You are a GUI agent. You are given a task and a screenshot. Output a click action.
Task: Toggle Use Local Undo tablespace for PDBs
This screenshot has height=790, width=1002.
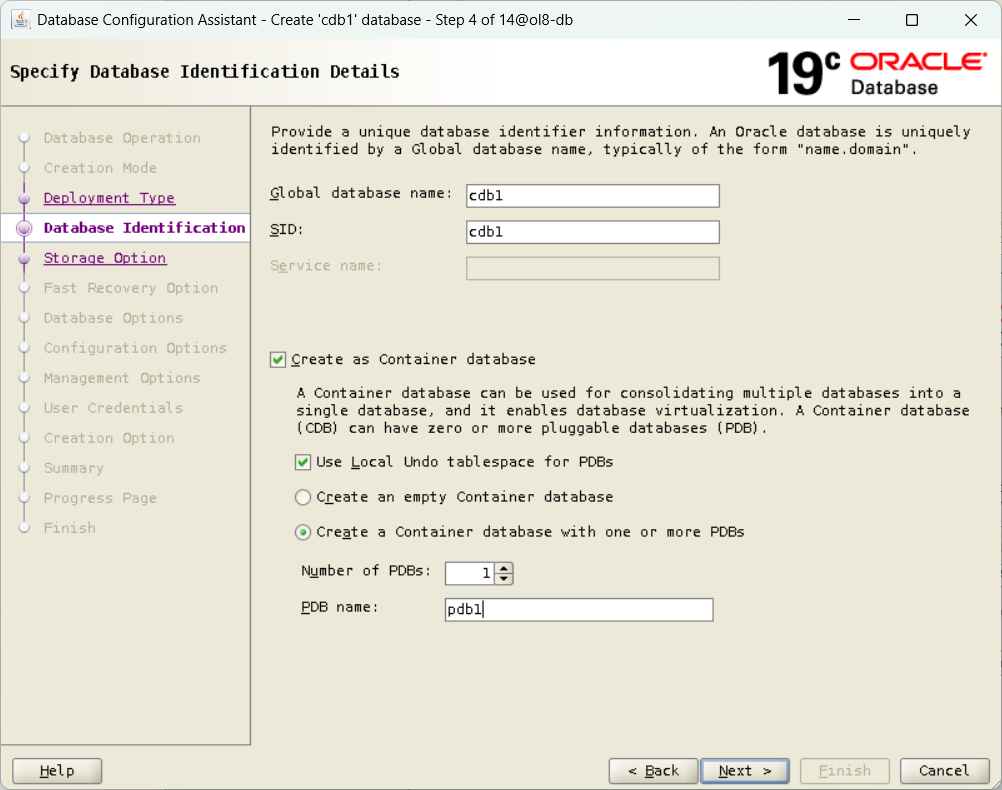(303, 462)
